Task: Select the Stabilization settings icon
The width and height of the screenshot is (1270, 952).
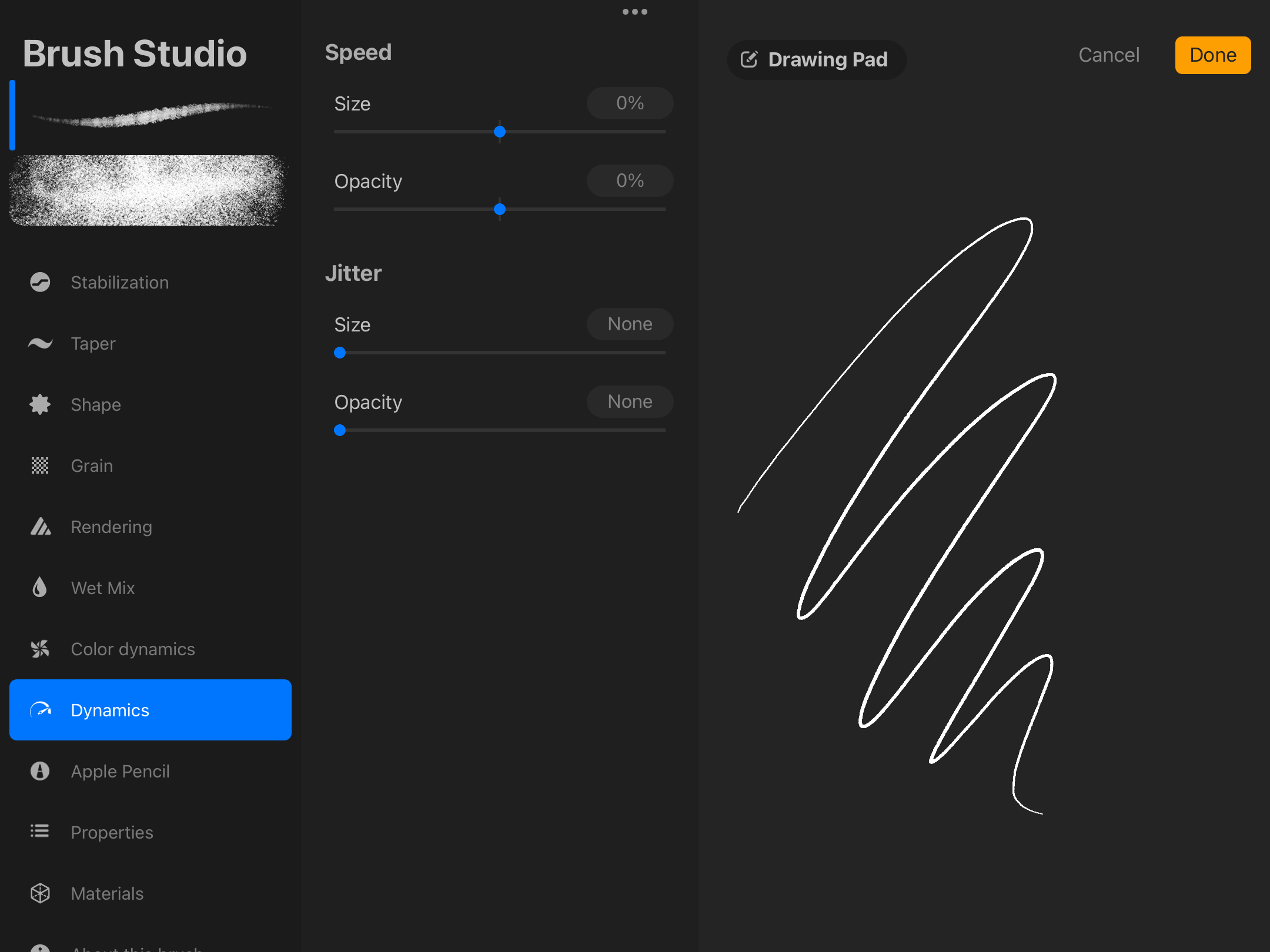Action: click(40, 282)
